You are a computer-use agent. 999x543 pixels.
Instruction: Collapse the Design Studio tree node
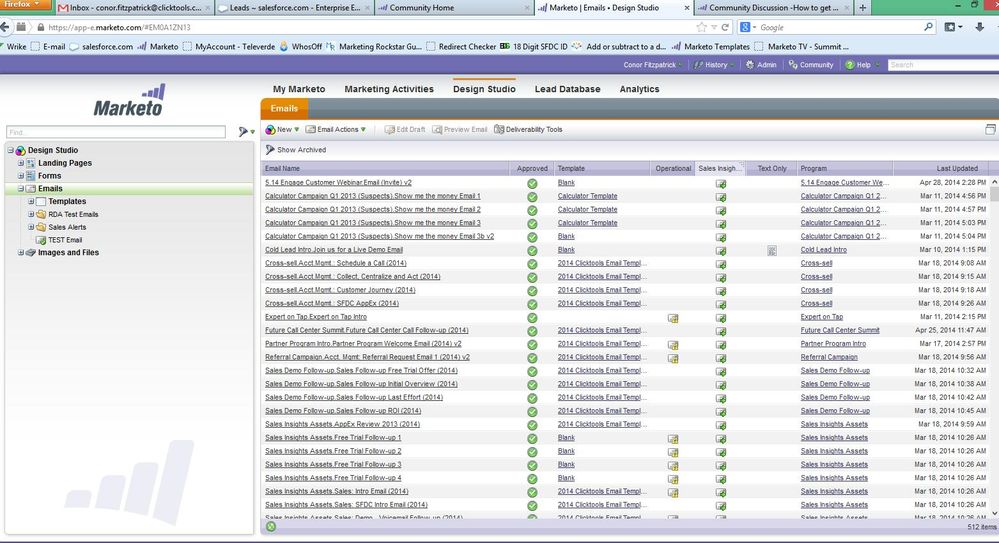click(x=11, y=150)
